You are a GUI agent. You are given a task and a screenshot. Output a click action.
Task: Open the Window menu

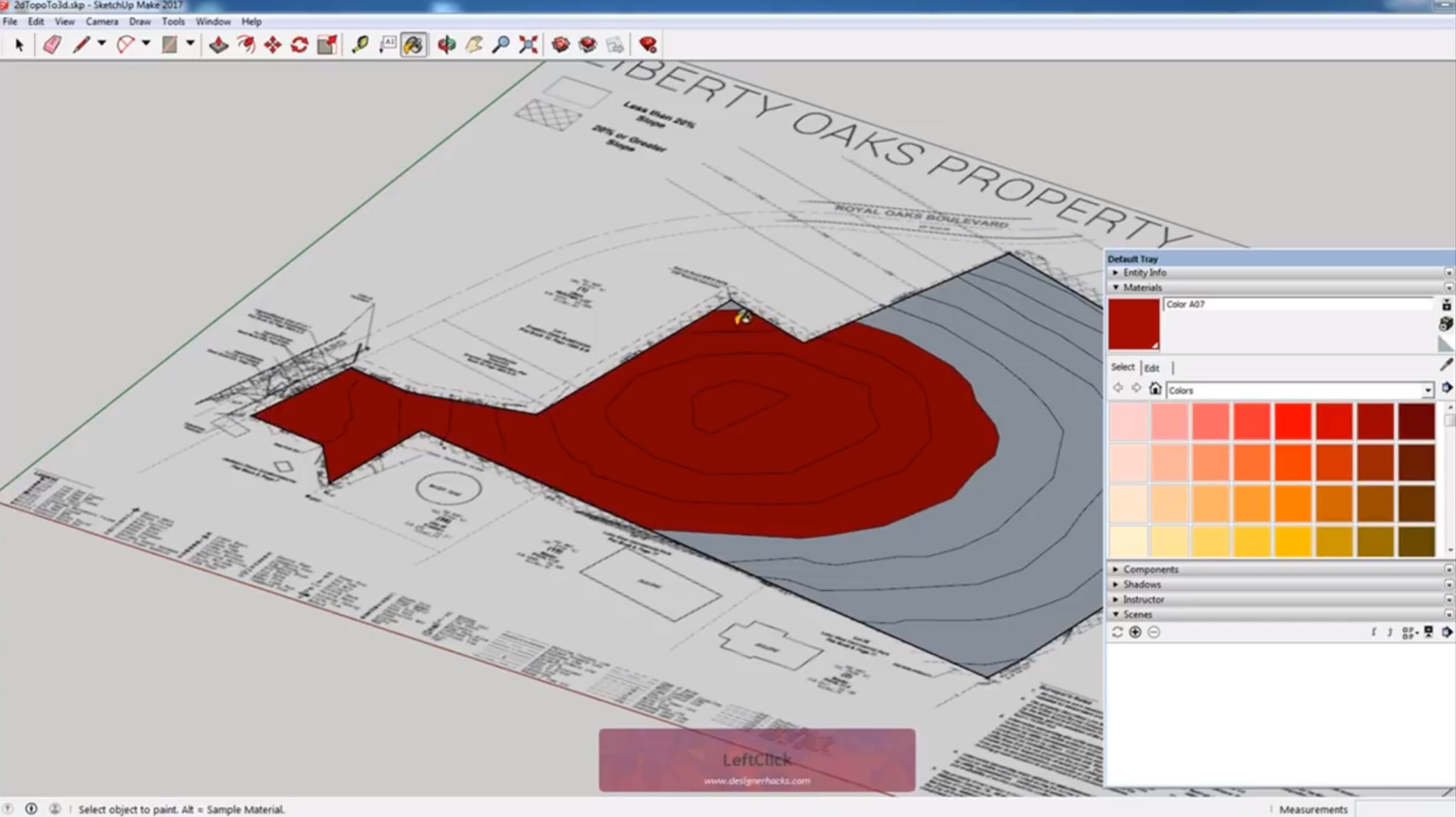[x=213, y=22]
